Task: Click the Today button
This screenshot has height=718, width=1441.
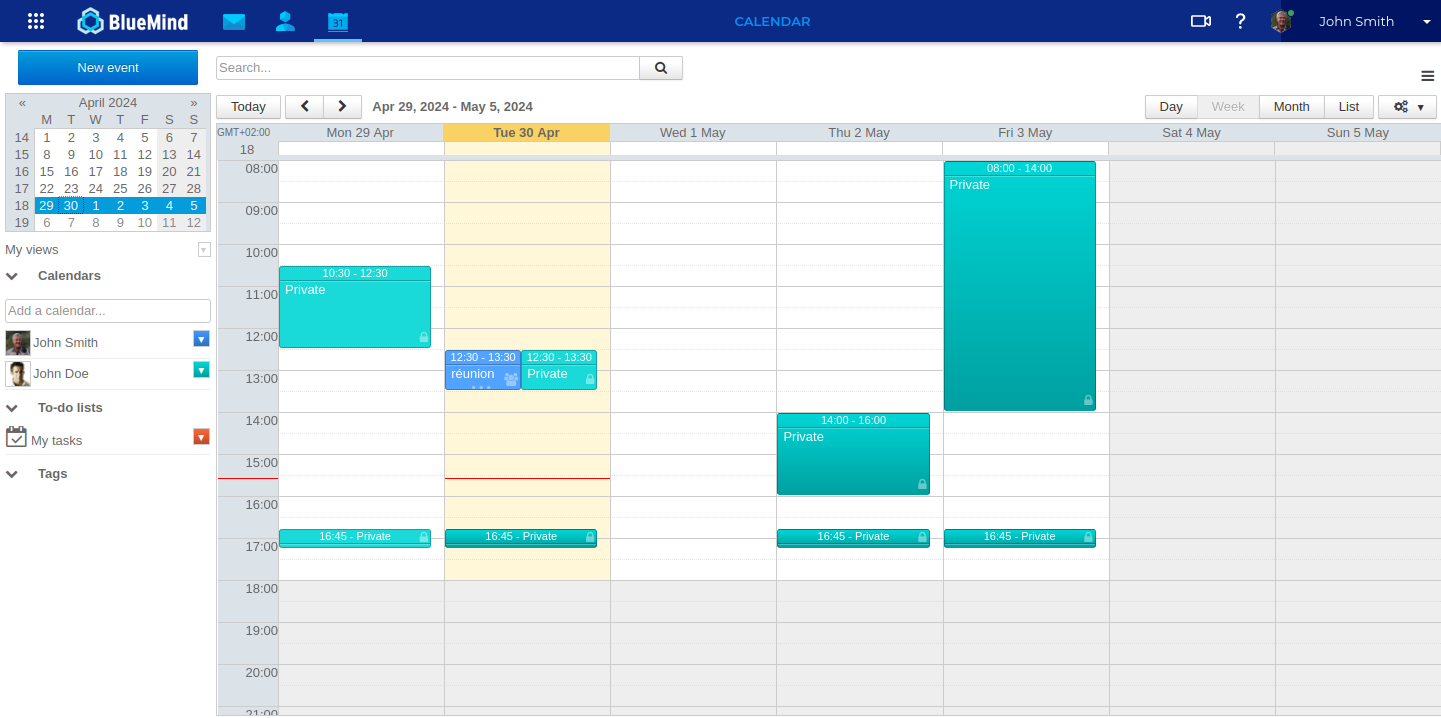Action: click(248, 107)
